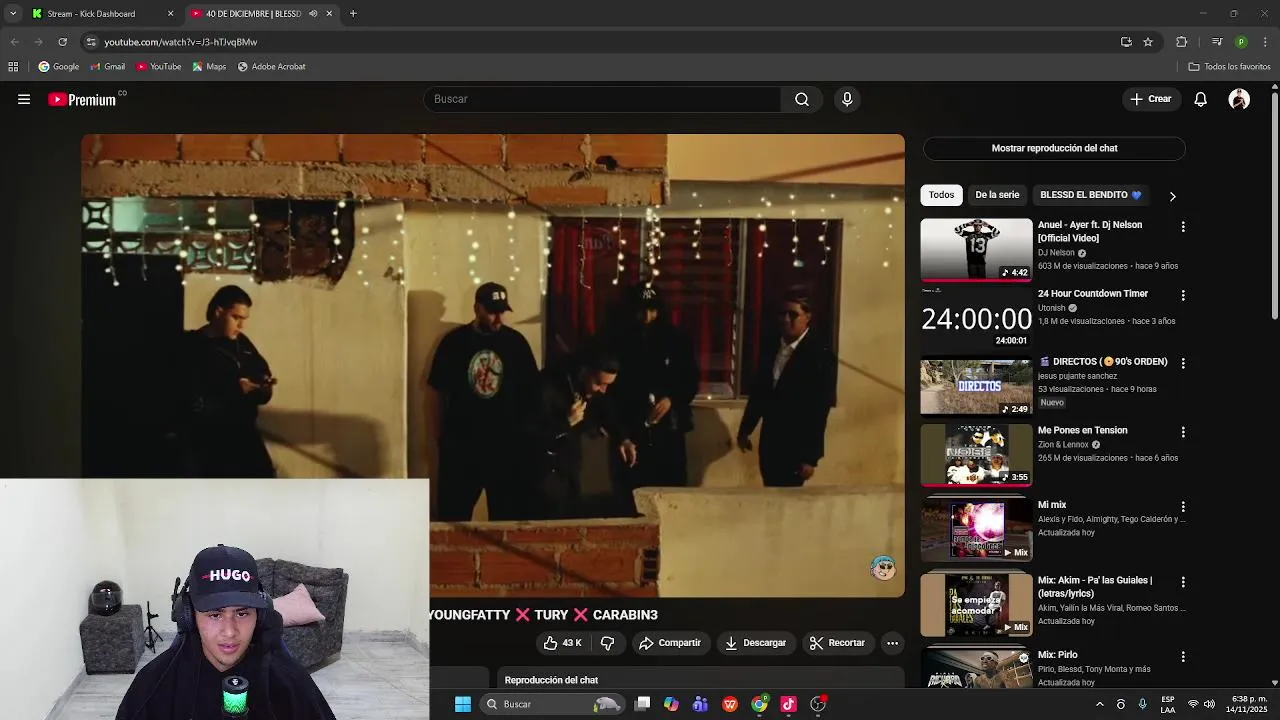Open Copilot from the taskbar

pyautogui.click(x=671, y=704)
